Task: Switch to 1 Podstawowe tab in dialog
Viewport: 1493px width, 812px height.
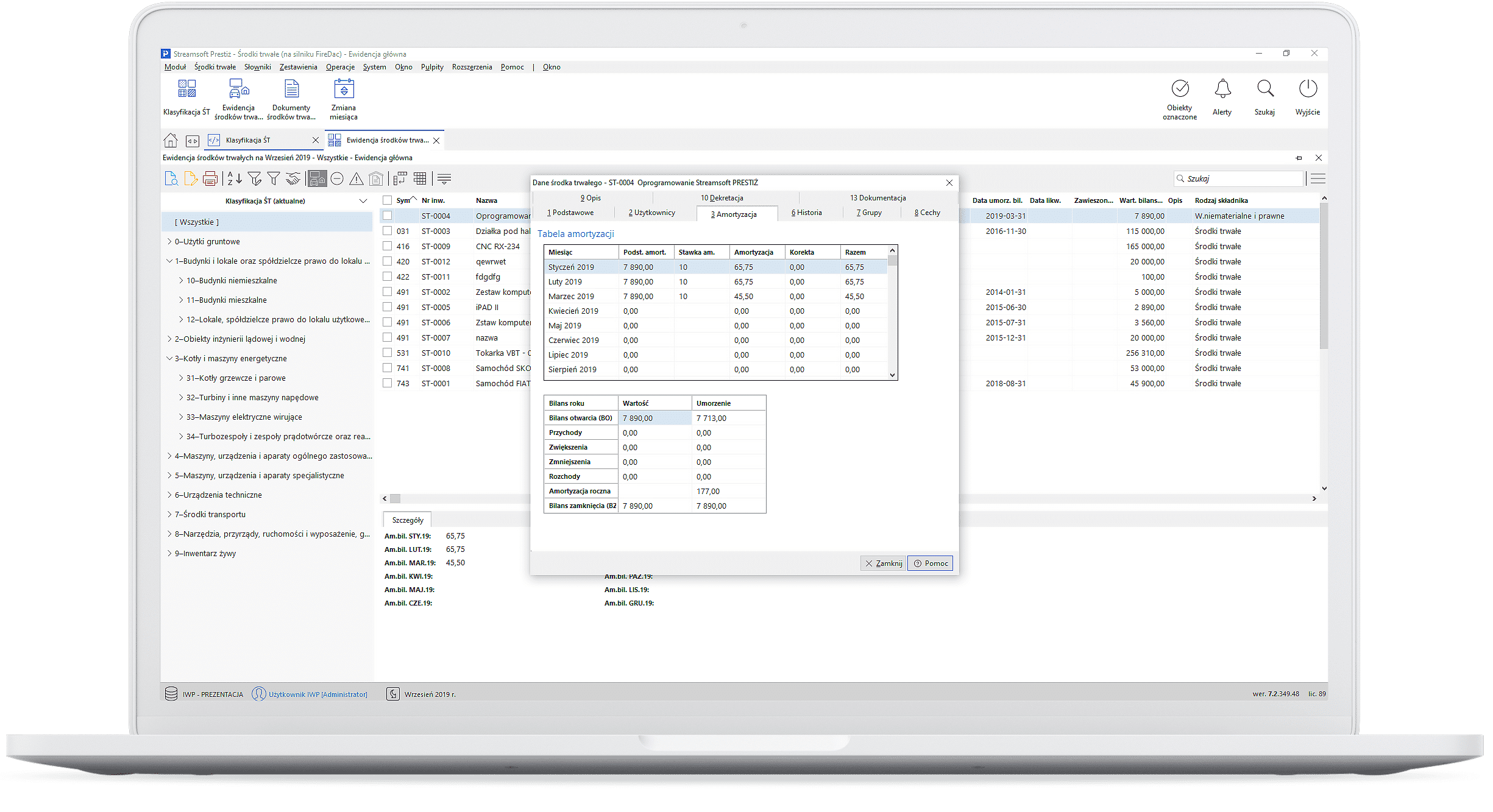Action: (570, 213)
